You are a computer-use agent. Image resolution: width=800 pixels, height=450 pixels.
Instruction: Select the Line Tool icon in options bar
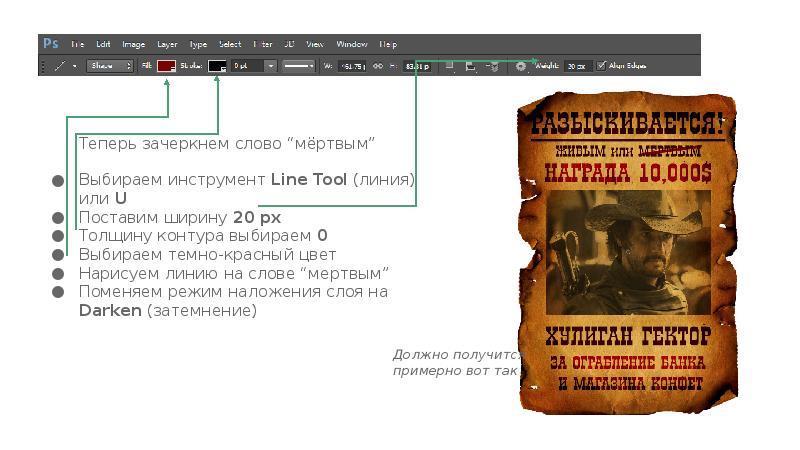point(60,66)
